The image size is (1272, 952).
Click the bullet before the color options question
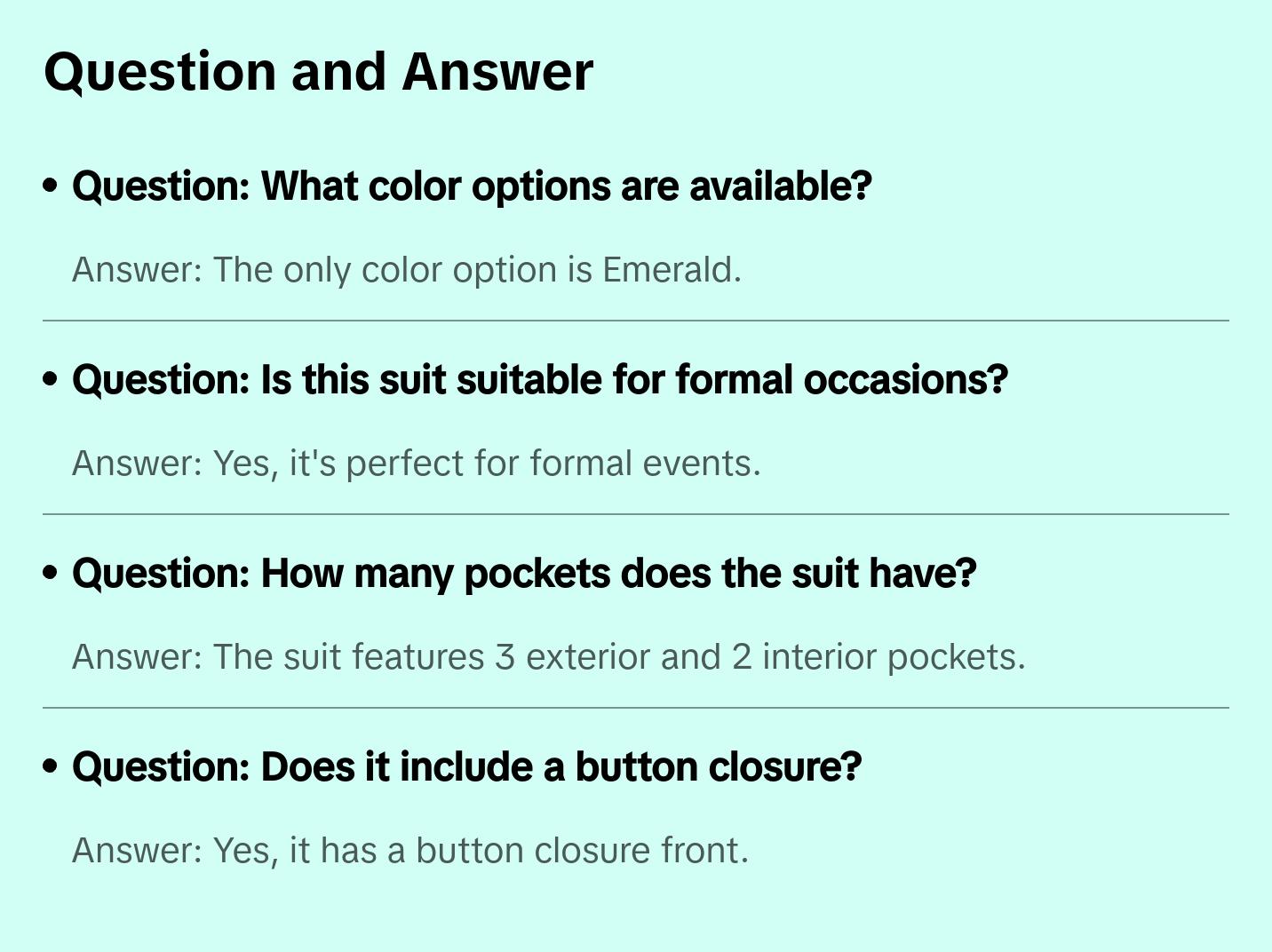click(51, 186)
